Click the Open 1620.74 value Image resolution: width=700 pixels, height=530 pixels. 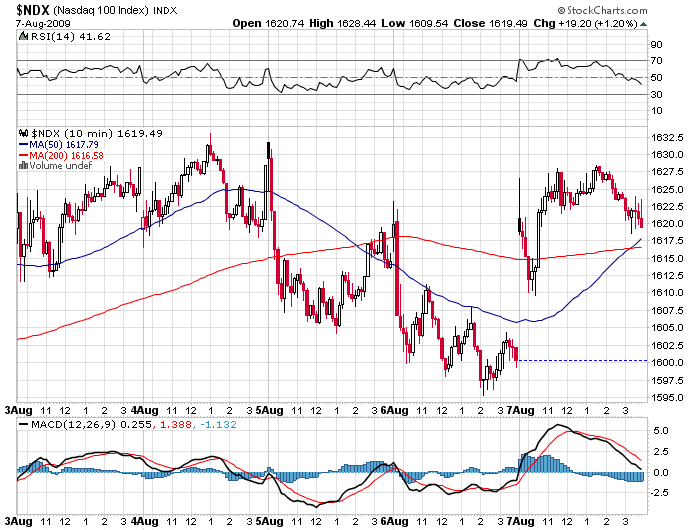click(268, 23)
